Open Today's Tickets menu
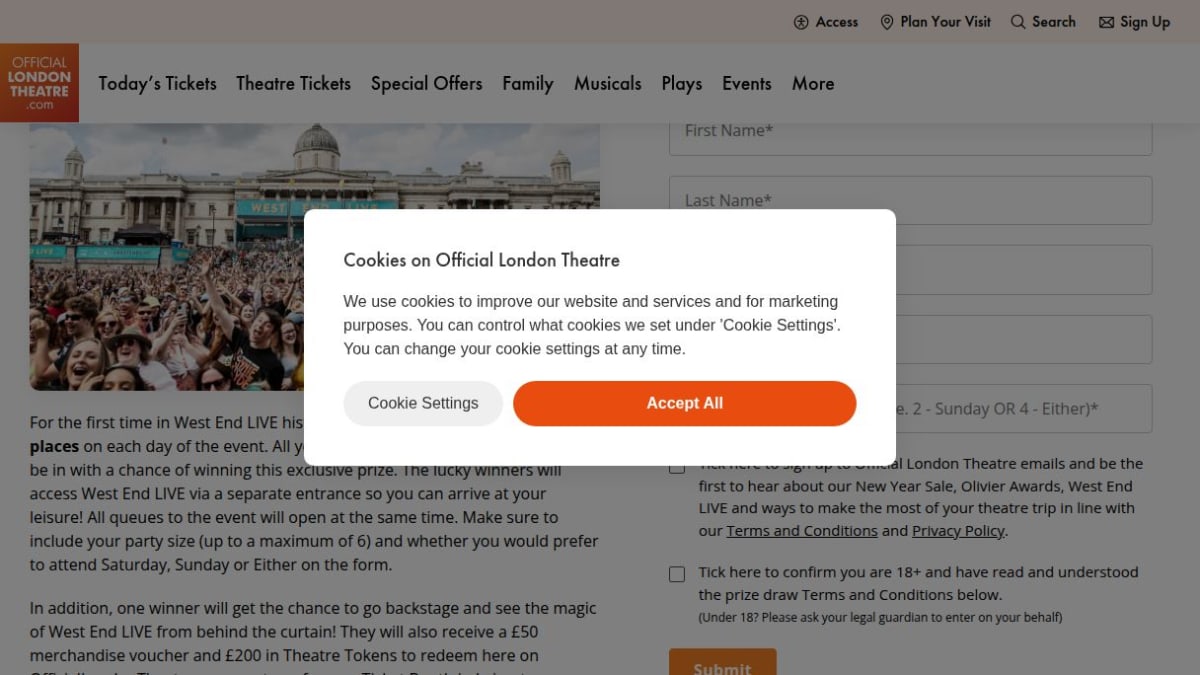This screenshot has width=1200, height=675. pos(157,84)
